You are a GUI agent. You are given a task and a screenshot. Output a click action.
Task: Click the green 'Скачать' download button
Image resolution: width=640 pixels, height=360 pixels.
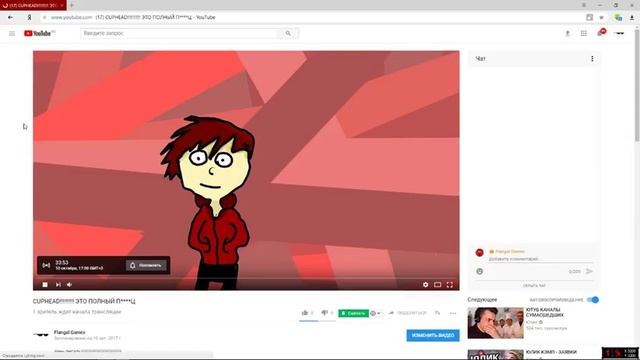point(353,313)
